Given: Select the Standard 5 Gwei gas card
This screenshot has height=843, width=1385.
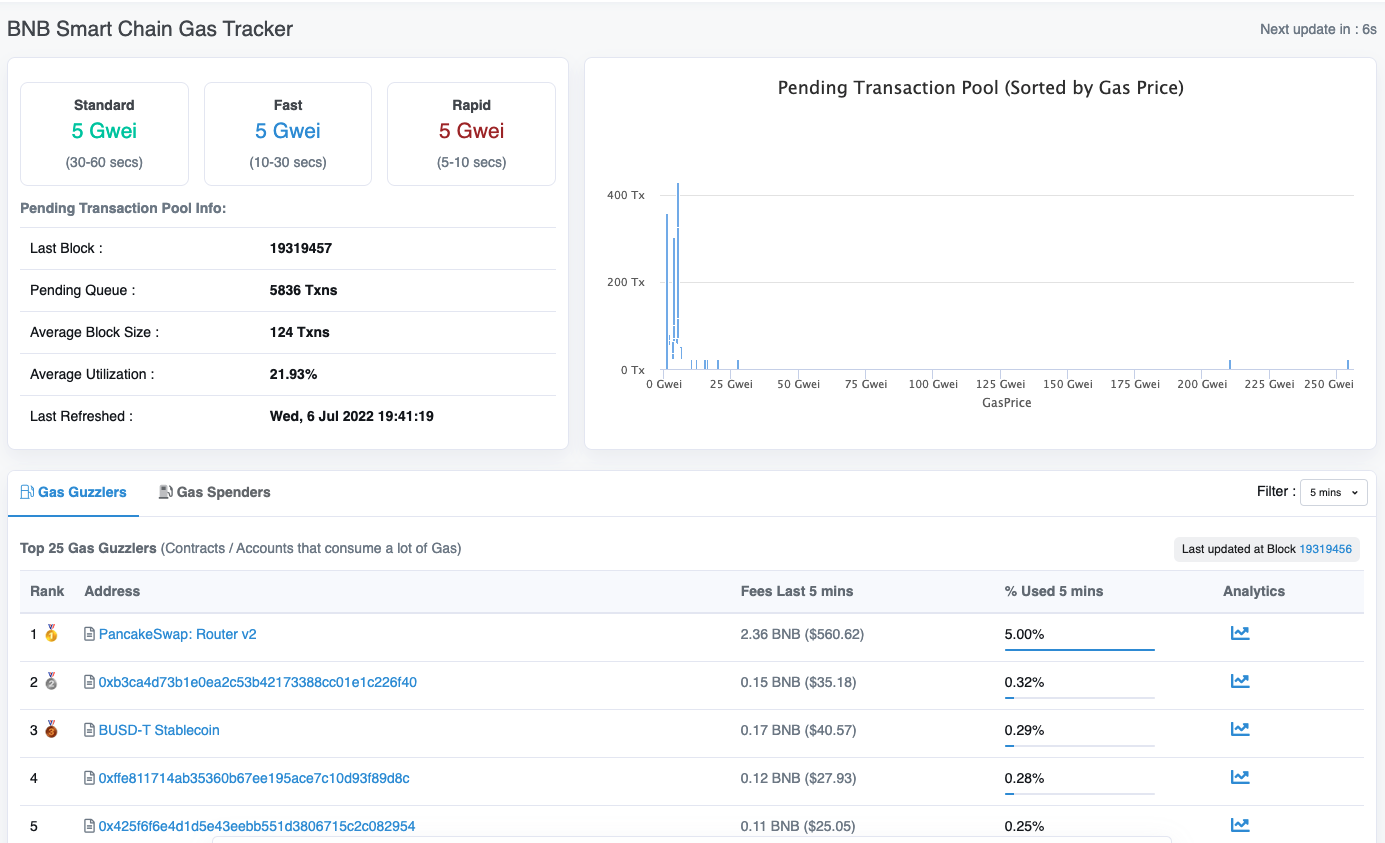Looking at the screenshot, I should 104,133.
